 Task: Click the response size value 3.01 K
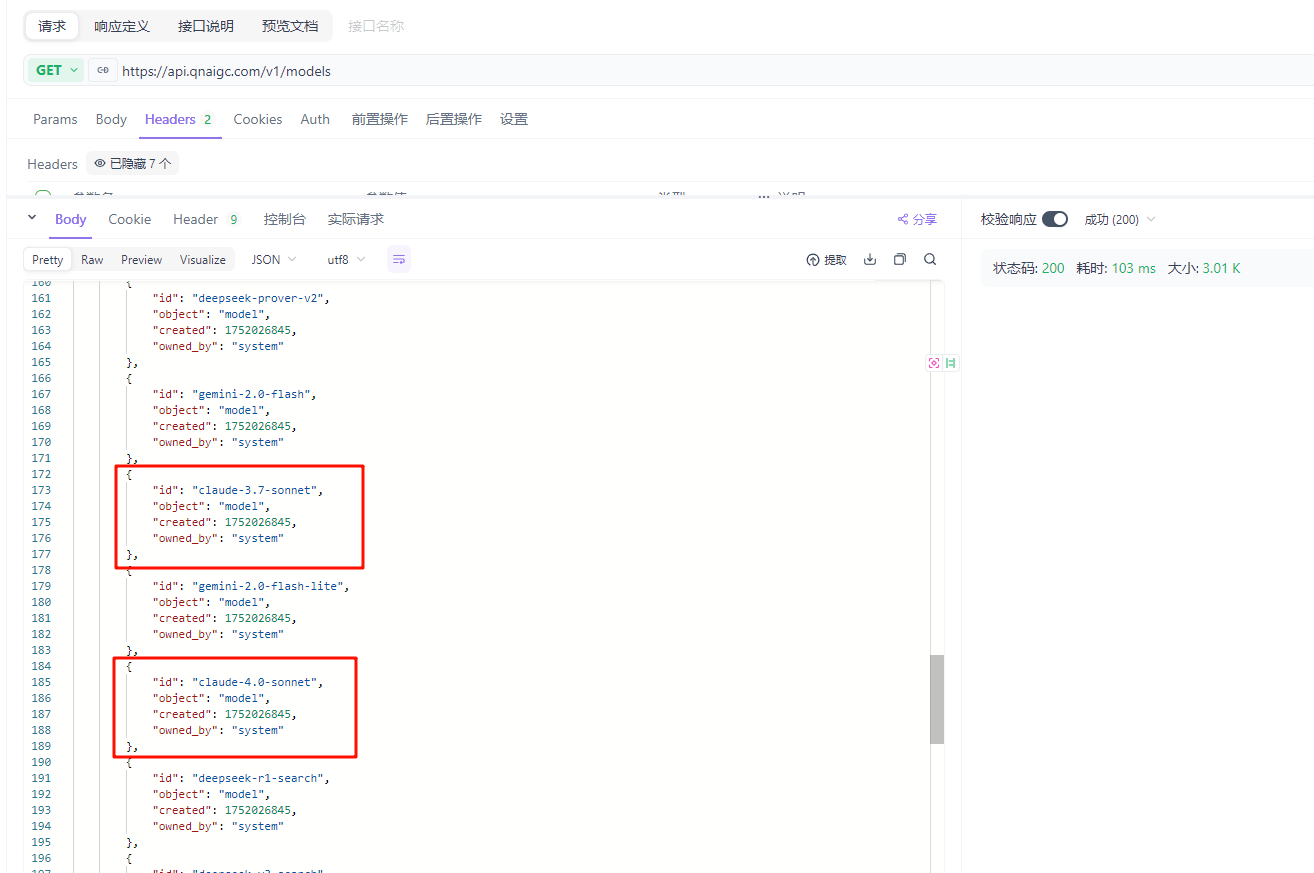(1221, 268)
